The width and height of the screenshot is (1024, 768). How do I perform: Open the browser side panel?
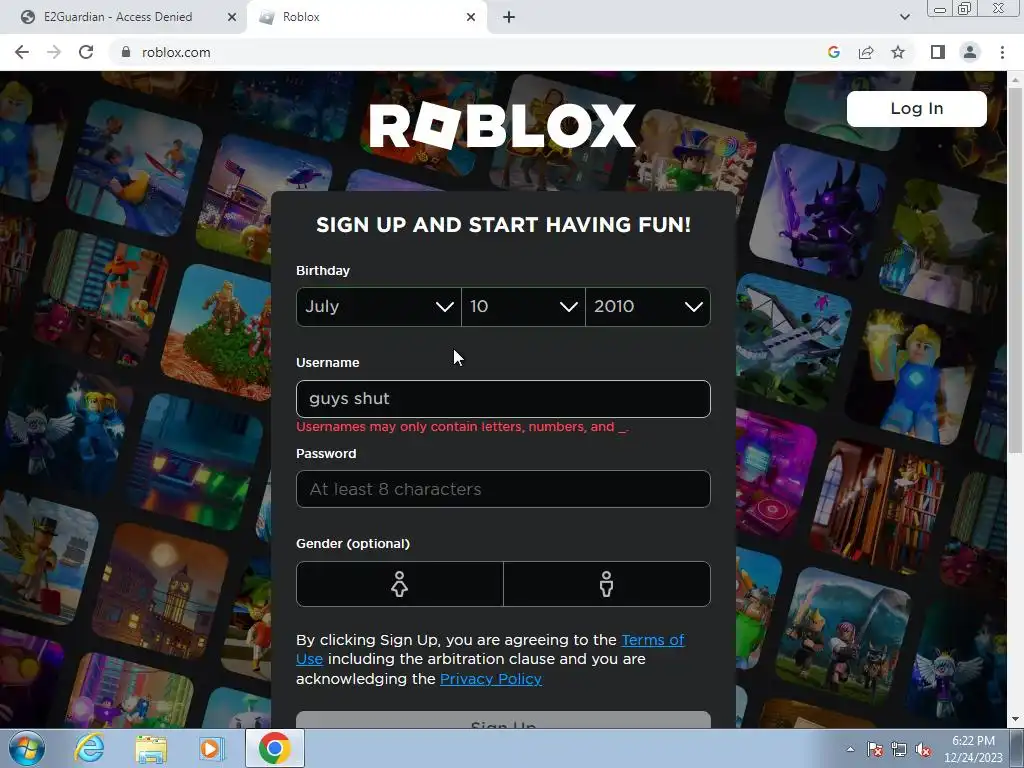click(938, 52)
